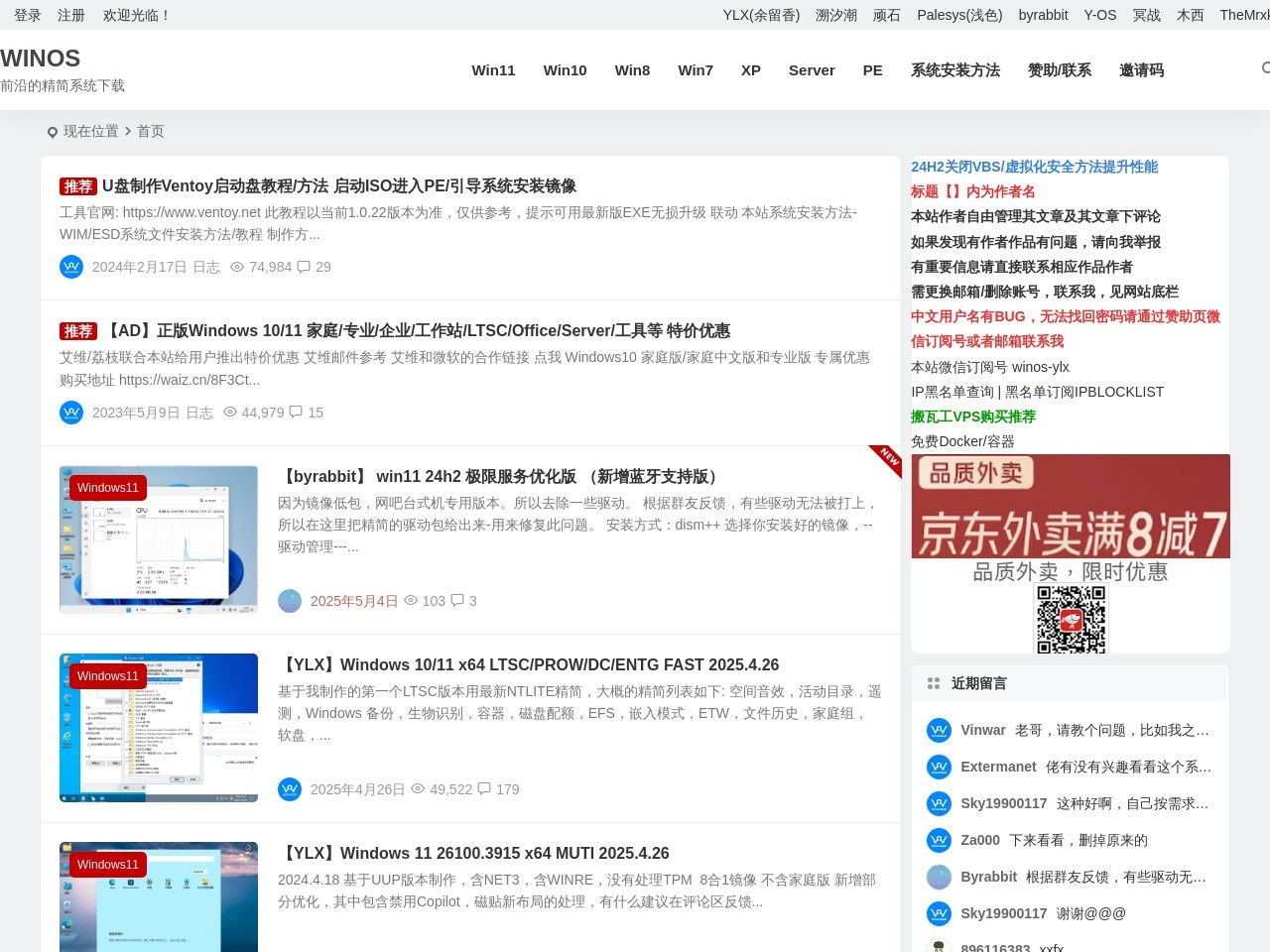This screenshot has width=1270, height=952.
Task: Click Windows11 tag on LTSC FAST thumbnail
Action: click(108, 676)
